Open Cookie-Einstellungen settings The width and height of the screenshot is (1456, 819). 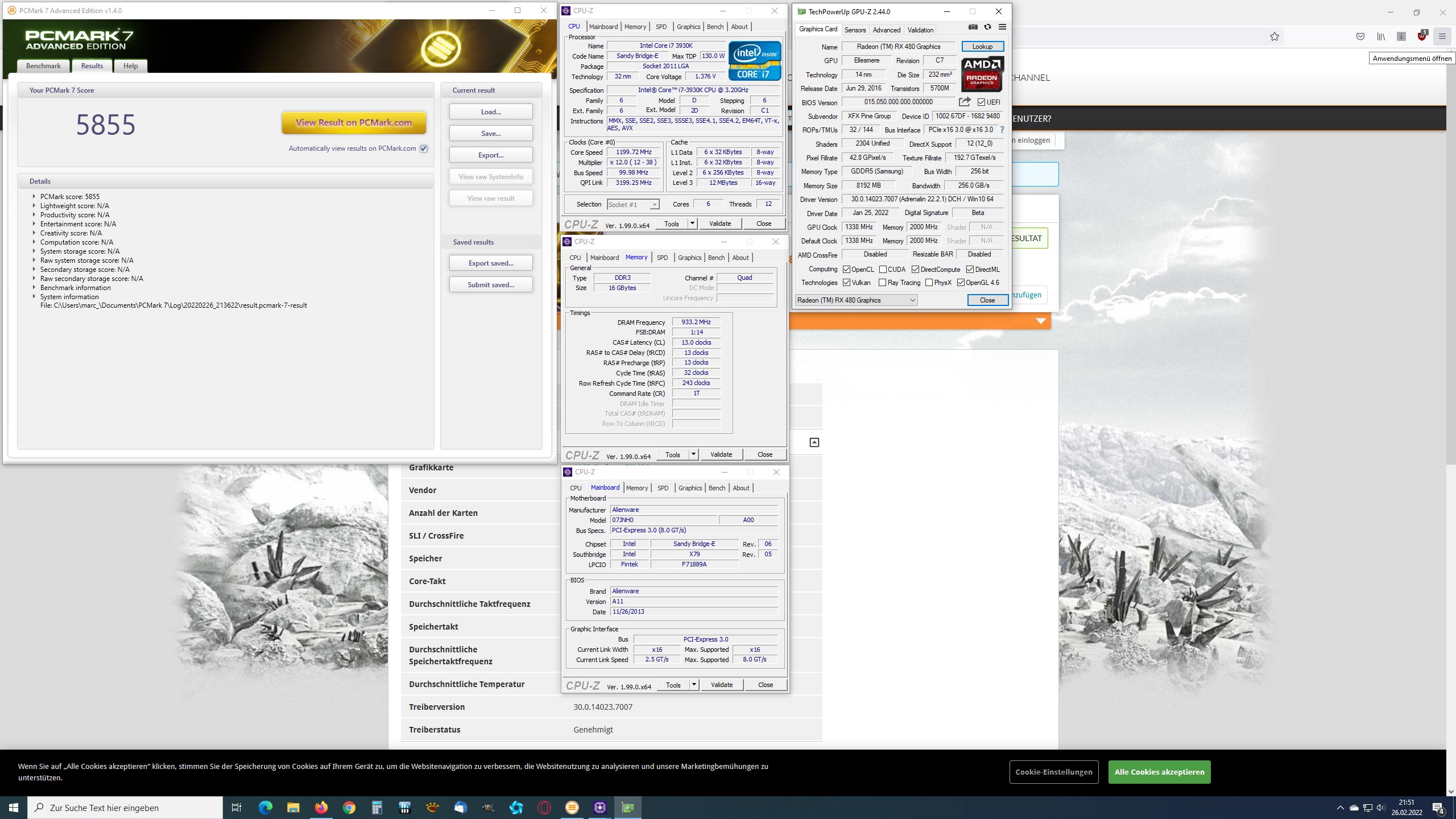1054,772
